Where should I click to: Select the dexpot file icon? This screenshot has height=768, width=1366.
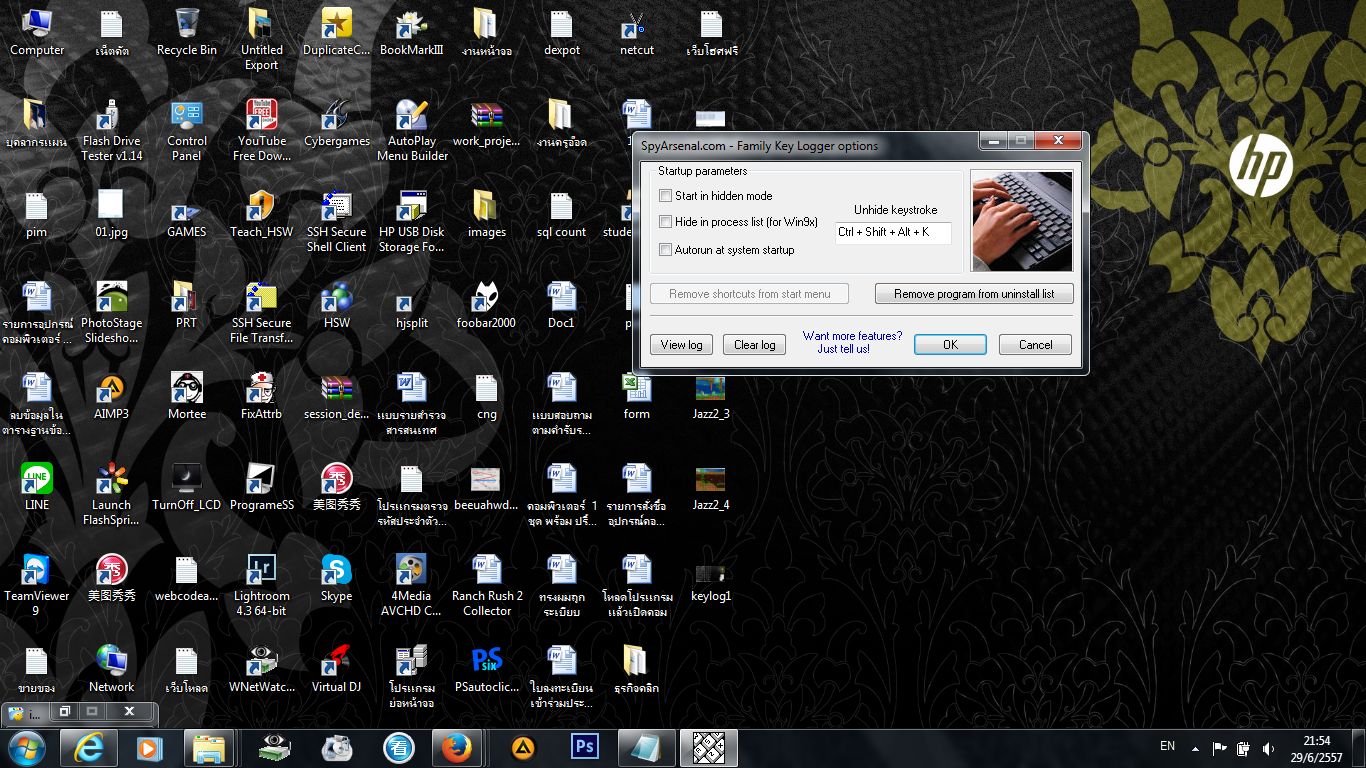[x=562, y=33]
